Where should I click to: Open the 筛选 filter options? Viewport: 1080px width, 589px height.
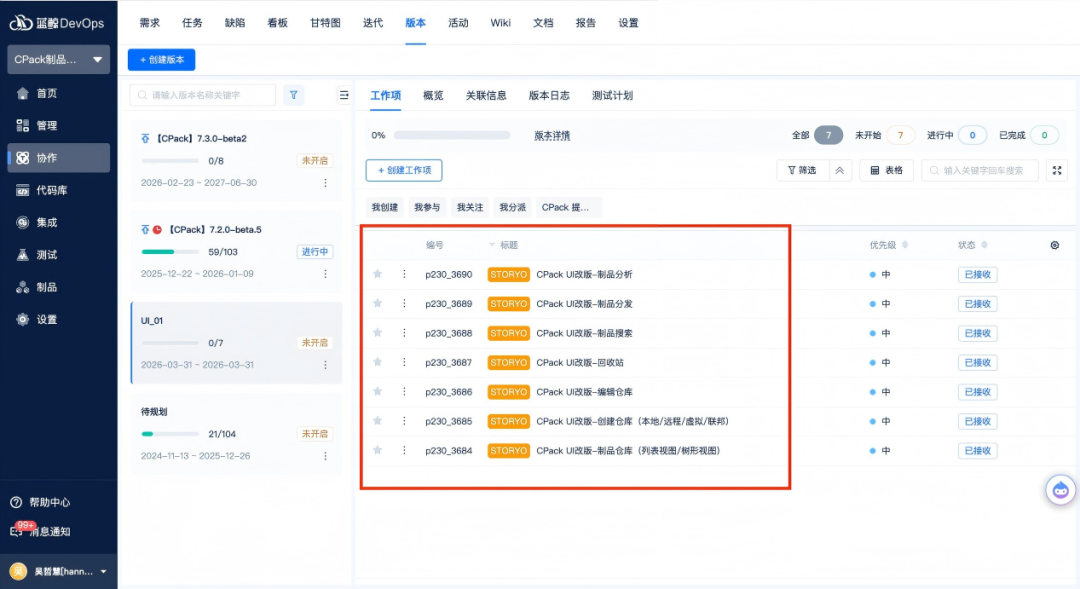[802, 170]
